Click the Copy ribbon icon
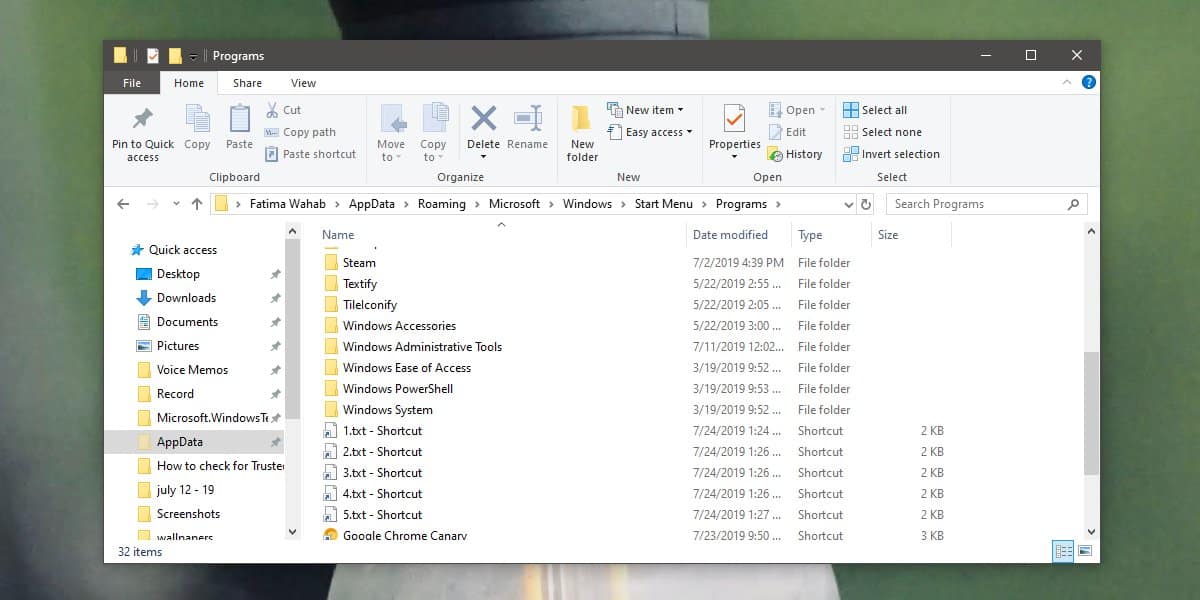This screenshot has width=1200, height=600. [197, 127]
